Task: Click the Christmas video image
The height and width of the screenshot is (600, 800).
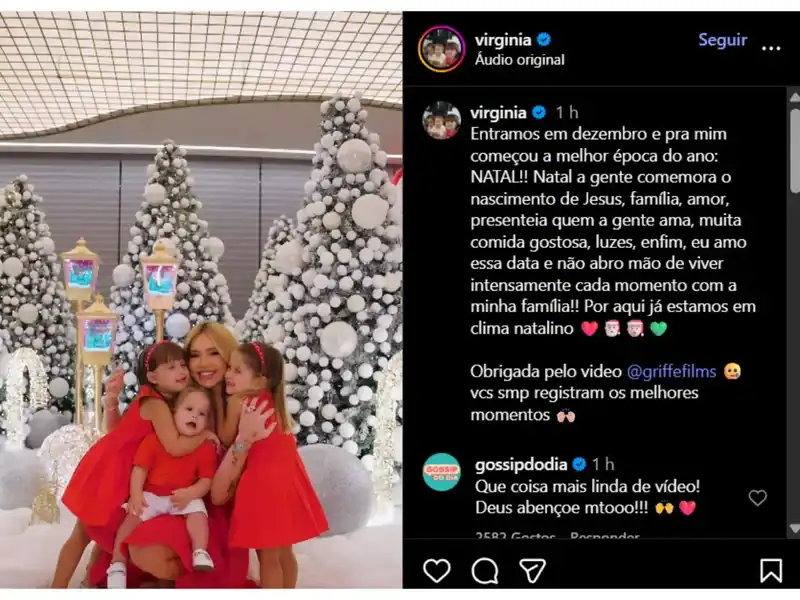Action: pos(201,300)
